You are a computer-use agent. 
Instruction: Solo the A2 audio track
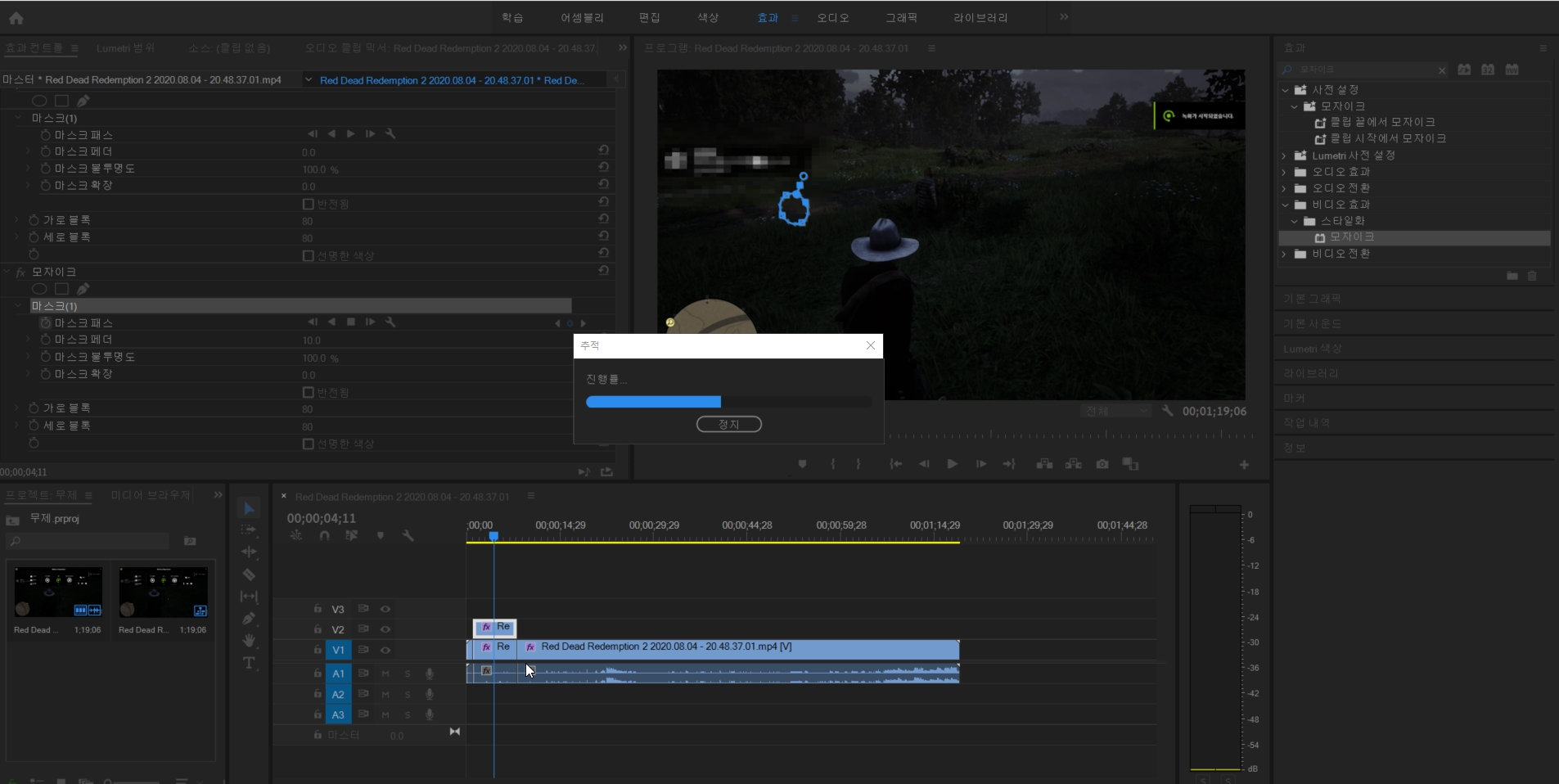(408, 694)
